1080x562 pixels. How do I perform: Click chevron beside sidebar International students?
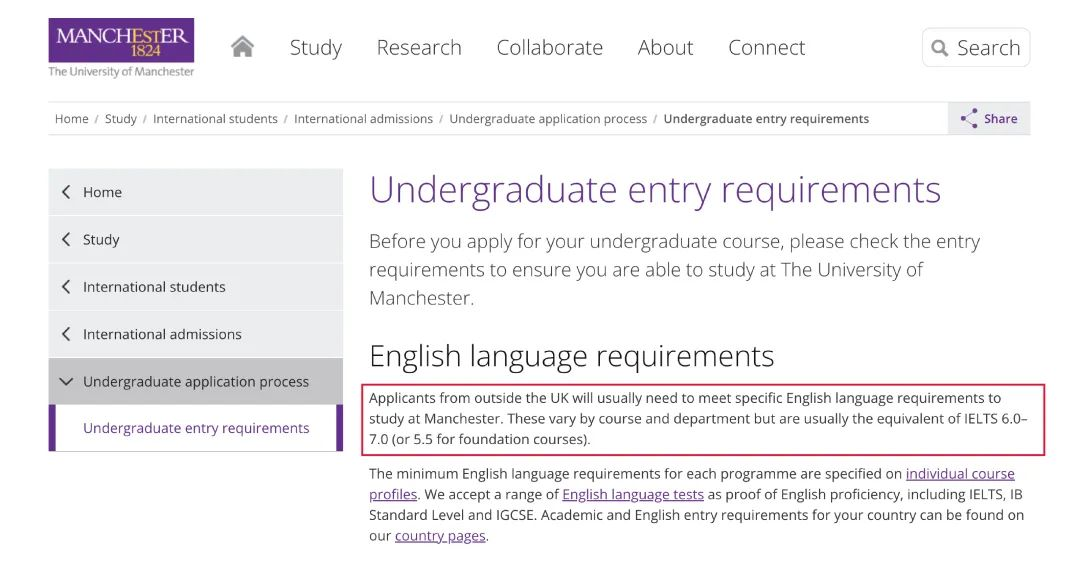click(x=66, y=287)
